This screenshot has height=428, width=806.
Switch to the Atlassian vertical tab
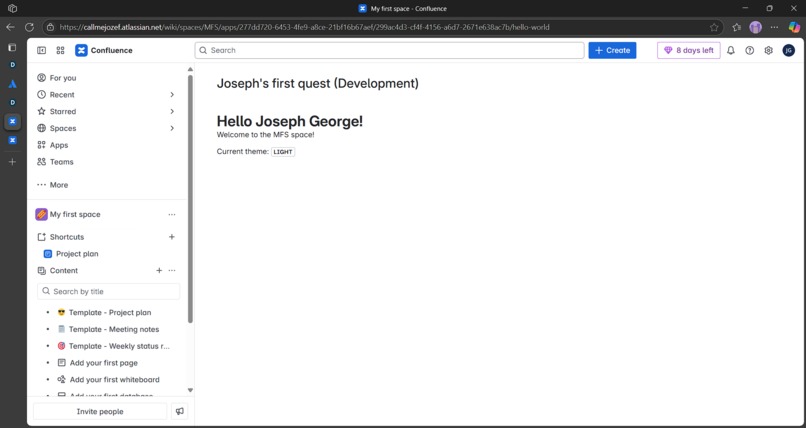(x=13, y=84)
